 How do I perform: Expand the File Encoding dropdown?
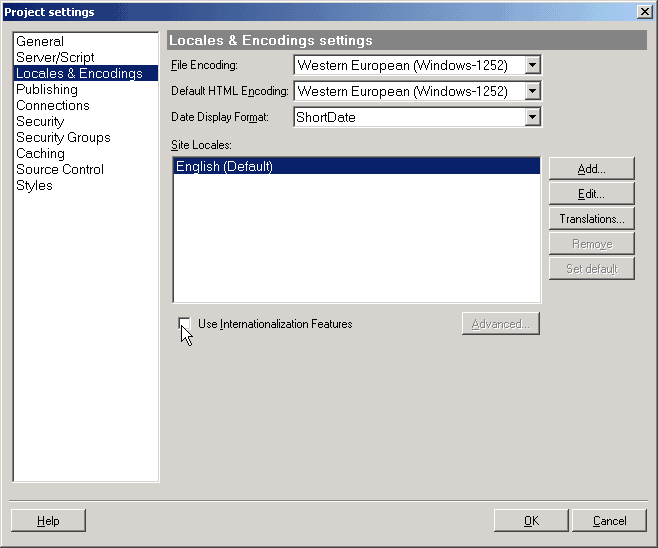click(533, 66)
